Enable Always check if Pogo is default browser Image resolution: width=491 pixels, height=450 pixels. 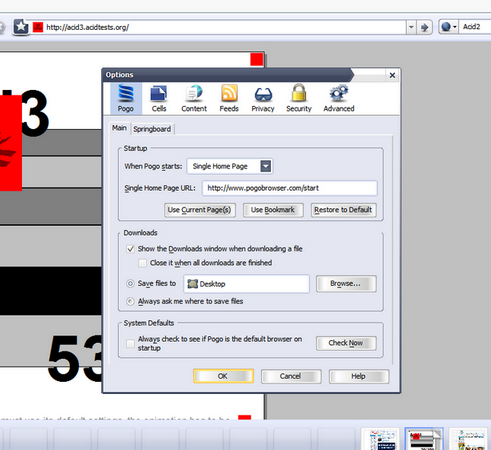pyautogui.click(x=130, y=343)
